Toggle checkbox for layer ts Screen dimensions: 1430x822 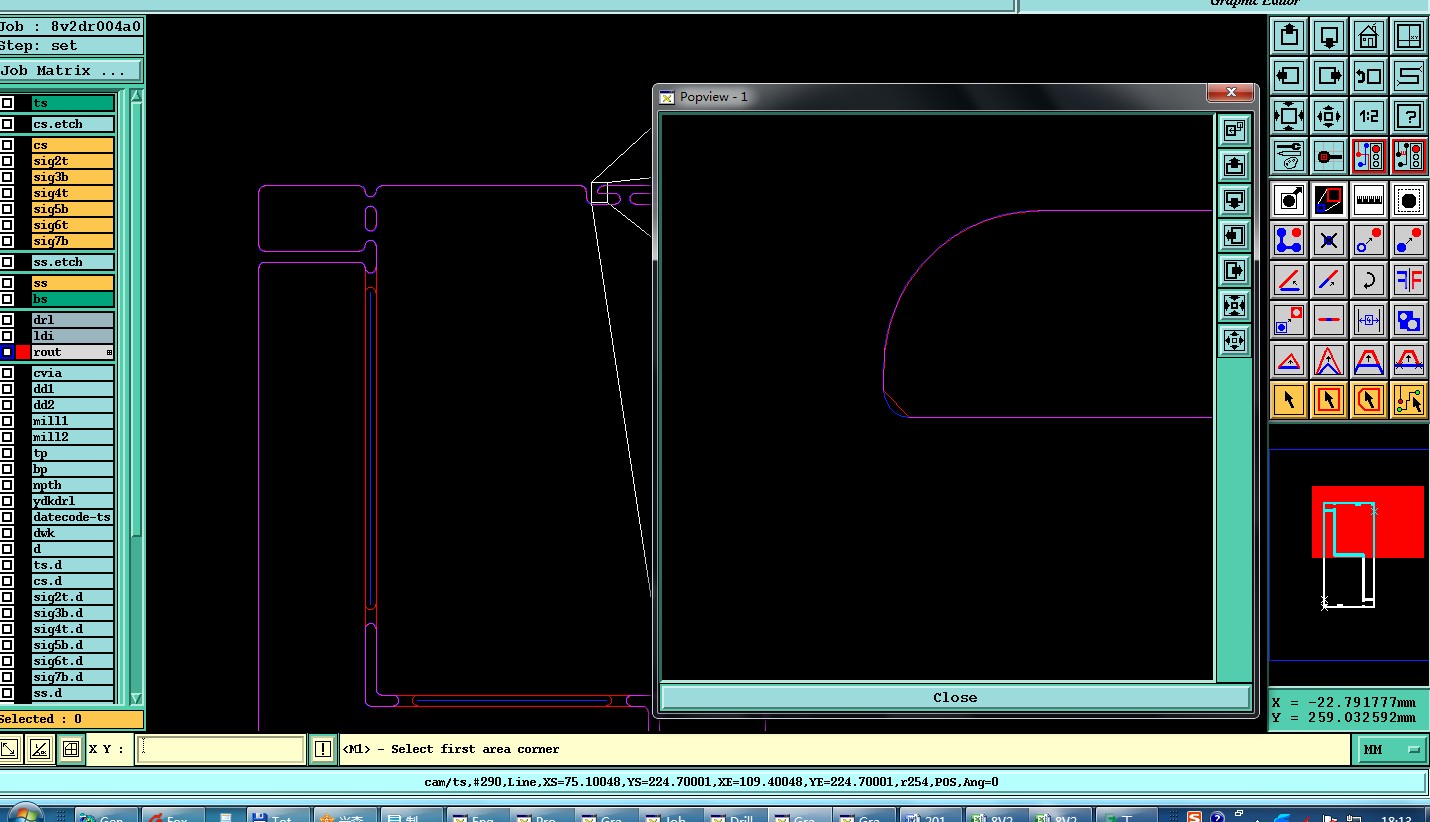[7, 103]
